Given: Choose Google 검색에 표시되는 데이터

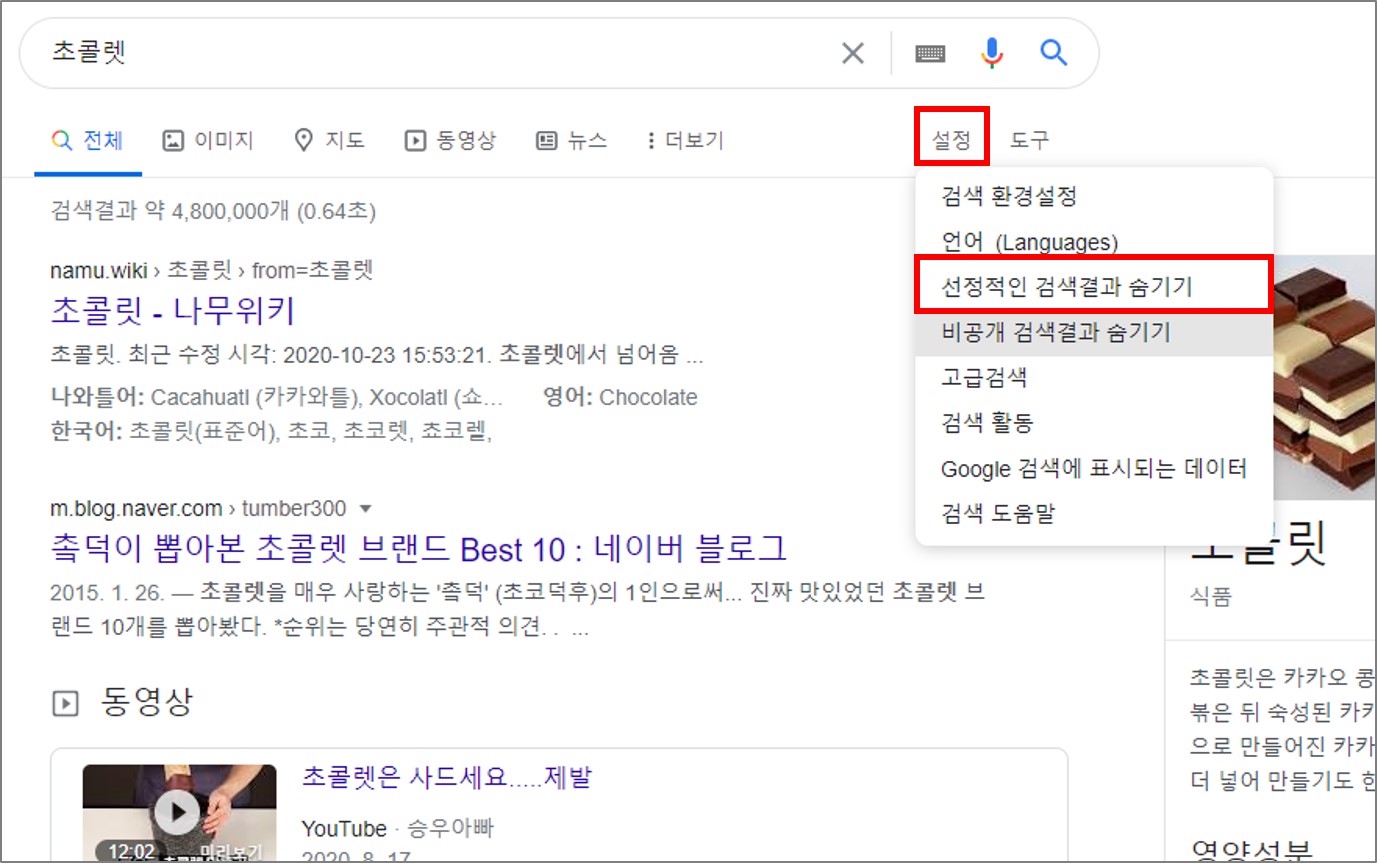Looking at the screenshot, I should point(1094,469).
